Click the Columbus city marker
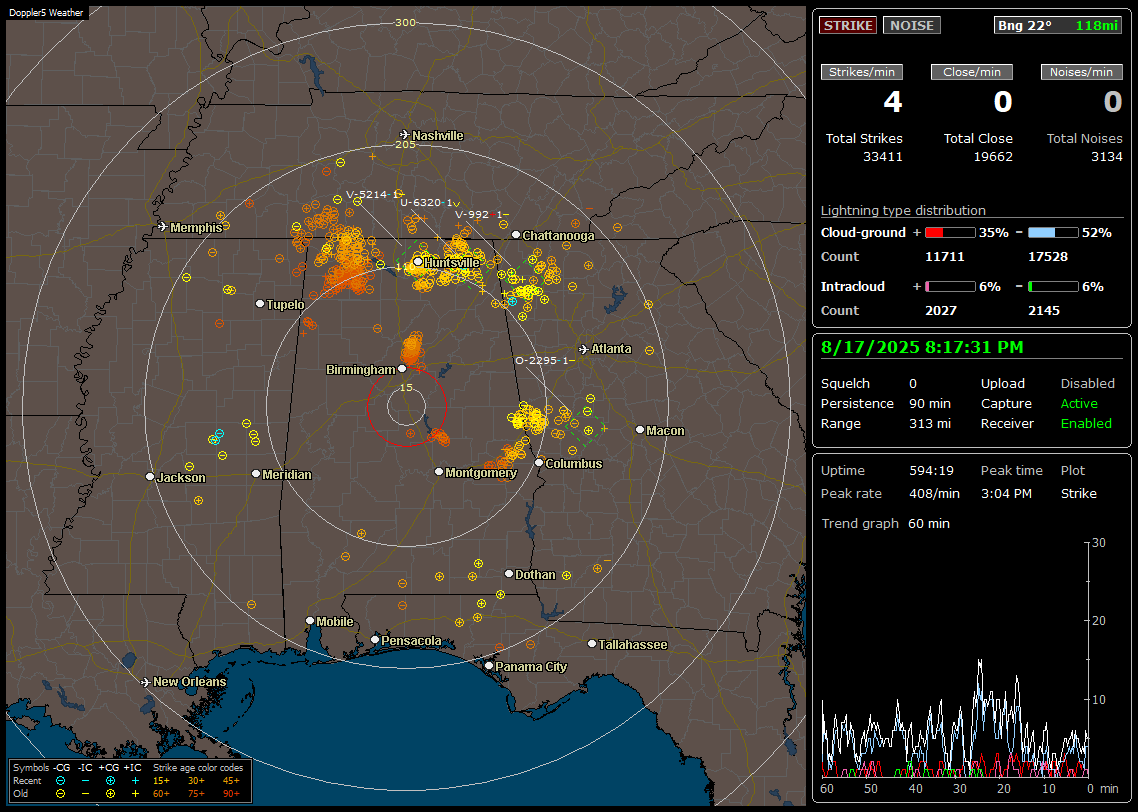 point(539,463)
